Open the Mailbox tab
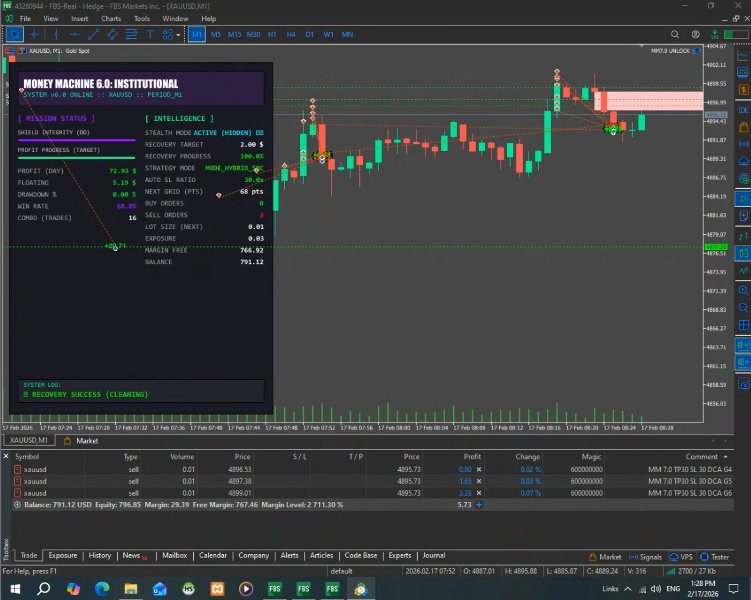 pos(174,555)
